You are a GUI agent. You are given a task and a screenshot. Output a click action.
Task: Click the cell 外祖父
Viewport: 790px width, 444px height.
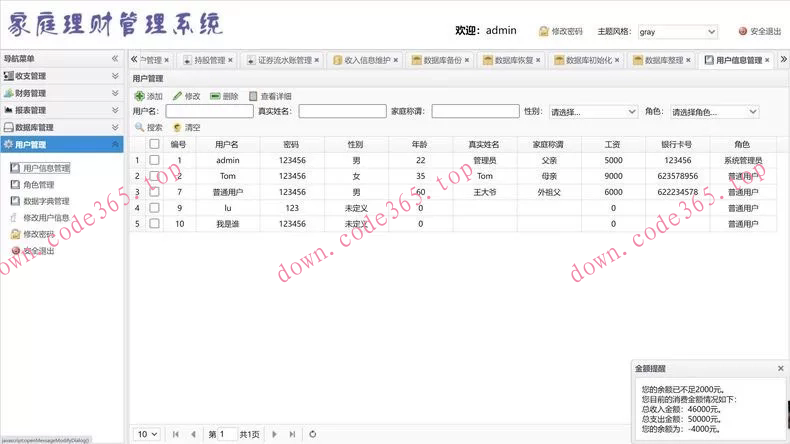(549, 192)
